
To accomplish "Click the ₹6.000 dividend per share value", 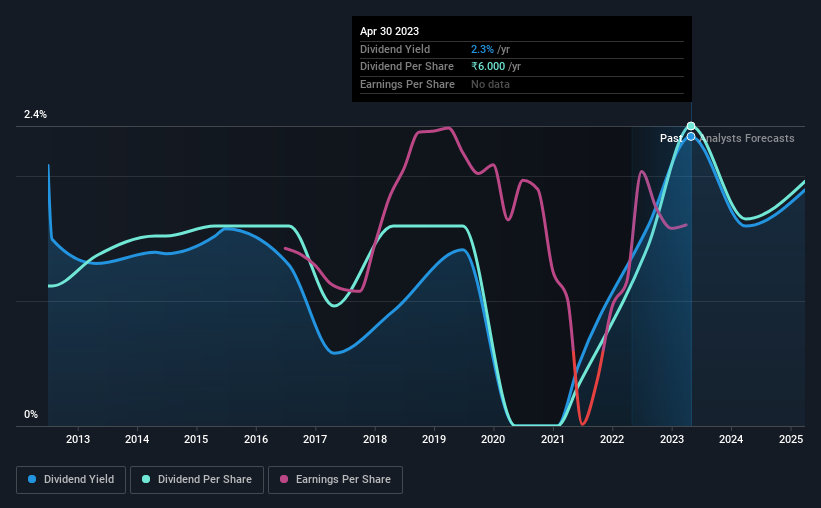I will 488,67.
